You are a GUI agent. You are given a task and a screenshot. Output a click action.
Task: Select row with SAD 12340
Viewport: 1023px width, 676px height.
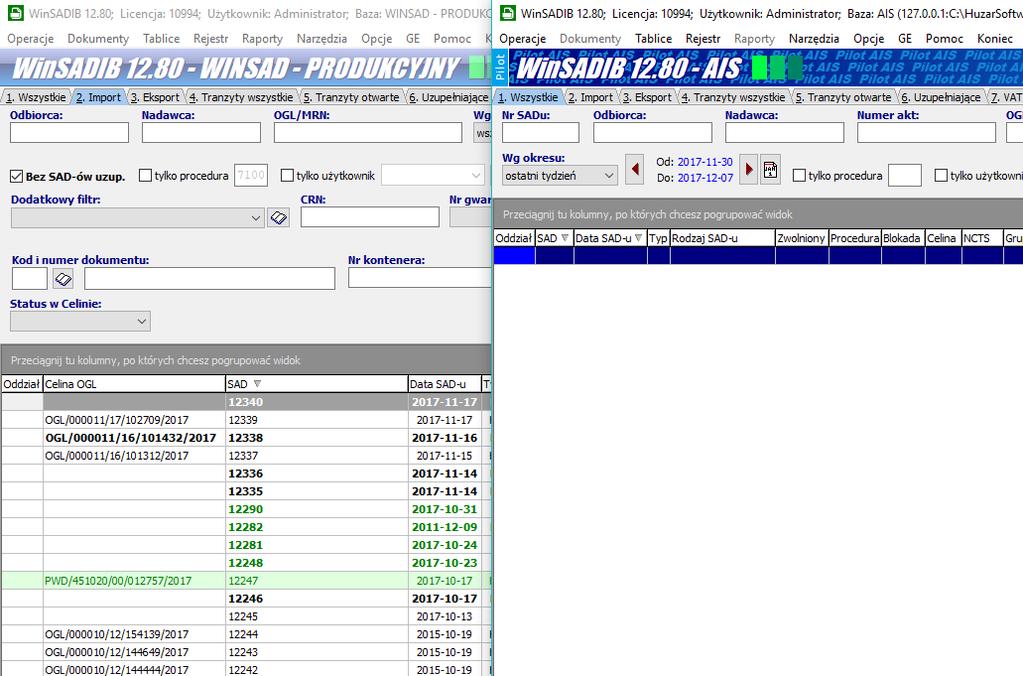pyautogui.click(x=245, y=402)
